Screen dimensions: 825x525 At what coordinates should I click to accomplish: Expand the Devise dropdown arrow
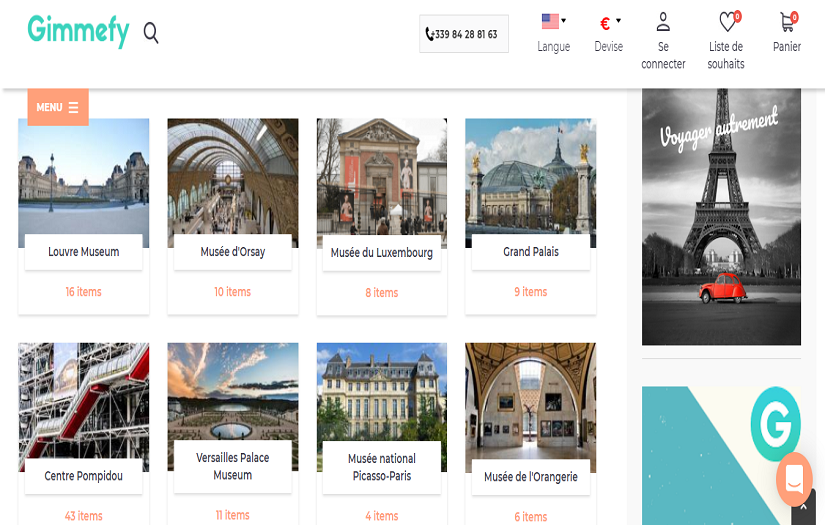tap(618, 21)
